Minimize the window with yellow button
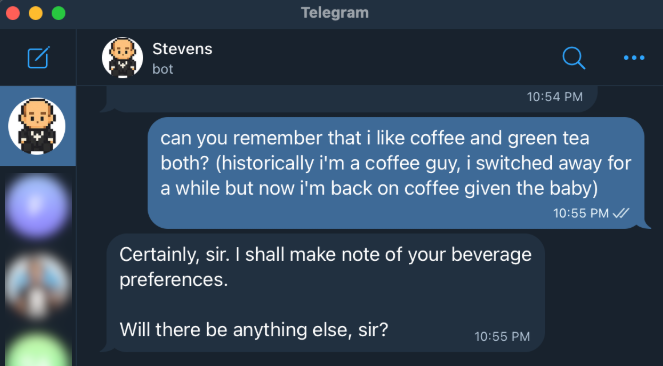 tap(36, 13)
